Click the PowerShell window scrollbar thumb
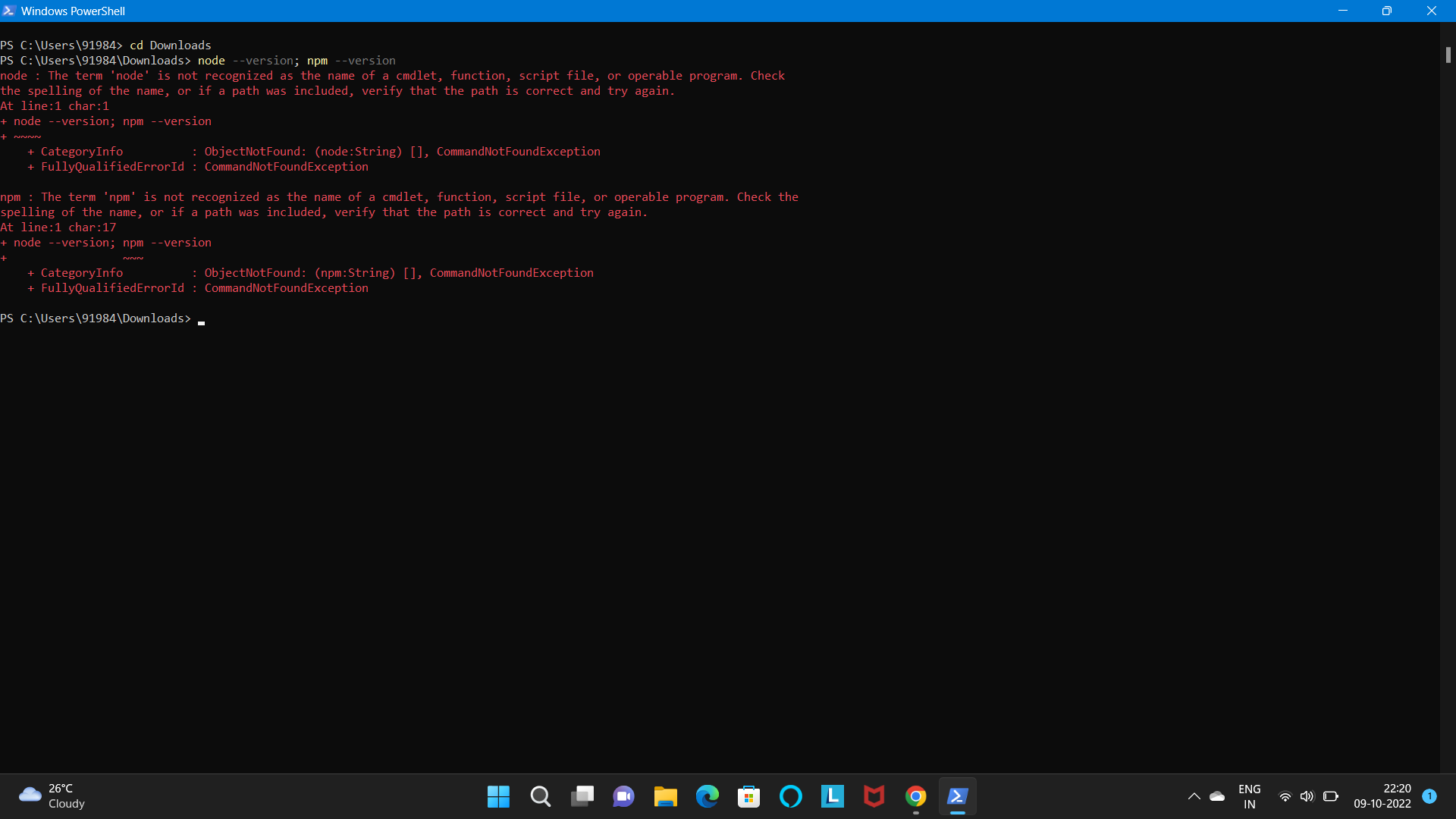1456x819 pixels. click(1448, 55)
